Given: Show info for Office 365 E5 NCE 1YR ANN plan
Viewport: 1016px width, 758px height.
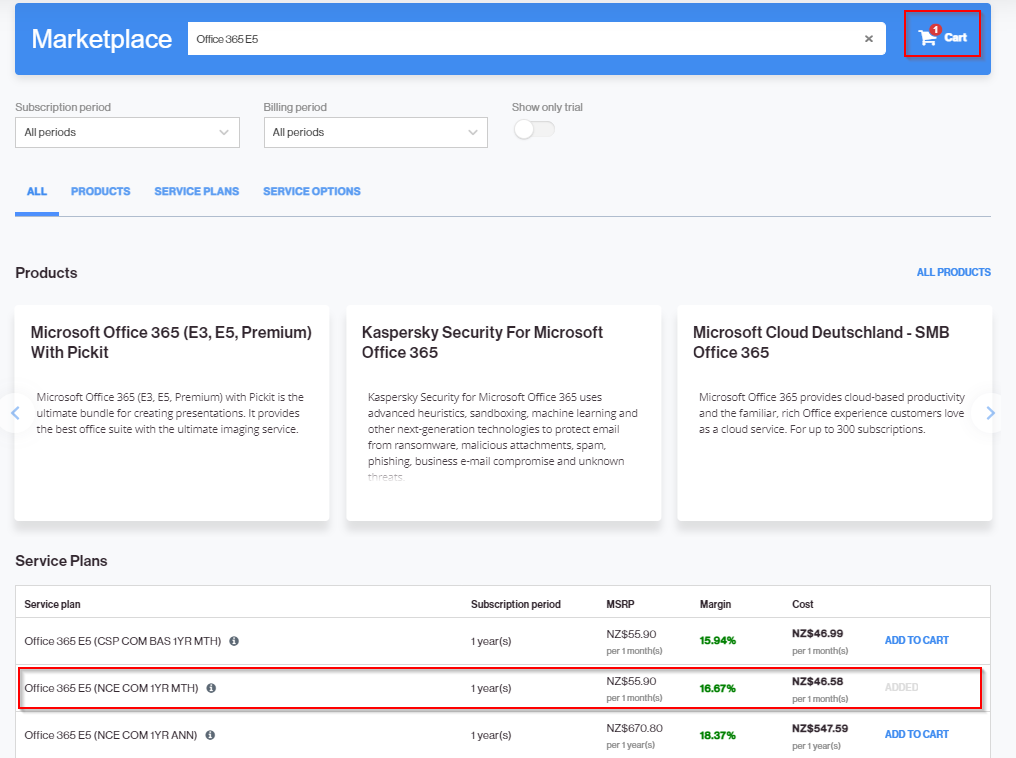Looking at the screenshot, I should click(211, 735).
